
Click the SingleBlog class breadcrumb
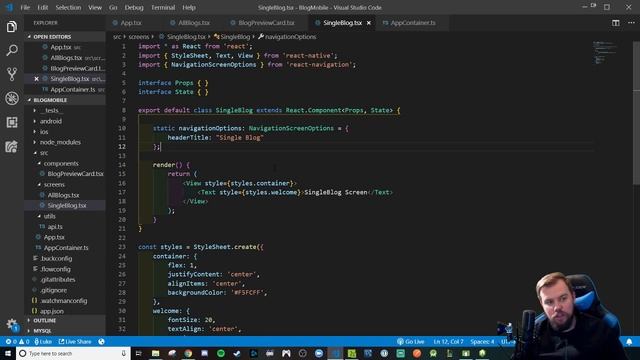click(x=232, y=37)
